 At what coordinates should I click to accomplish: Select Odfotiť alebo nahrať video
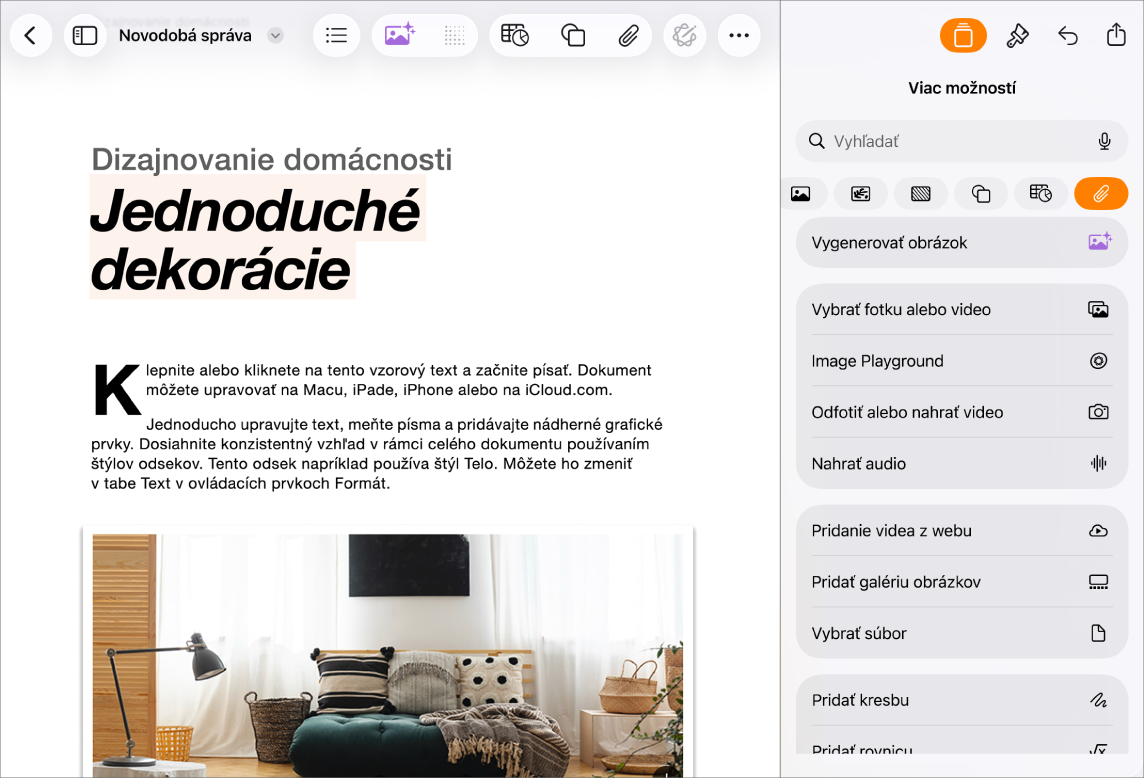962,412
